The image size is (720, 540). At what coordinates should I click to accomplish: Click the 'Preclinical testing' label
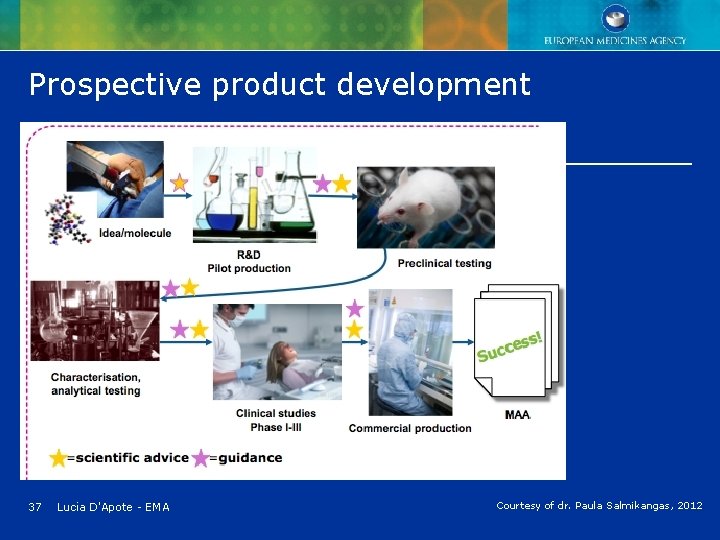pos(444,264)
